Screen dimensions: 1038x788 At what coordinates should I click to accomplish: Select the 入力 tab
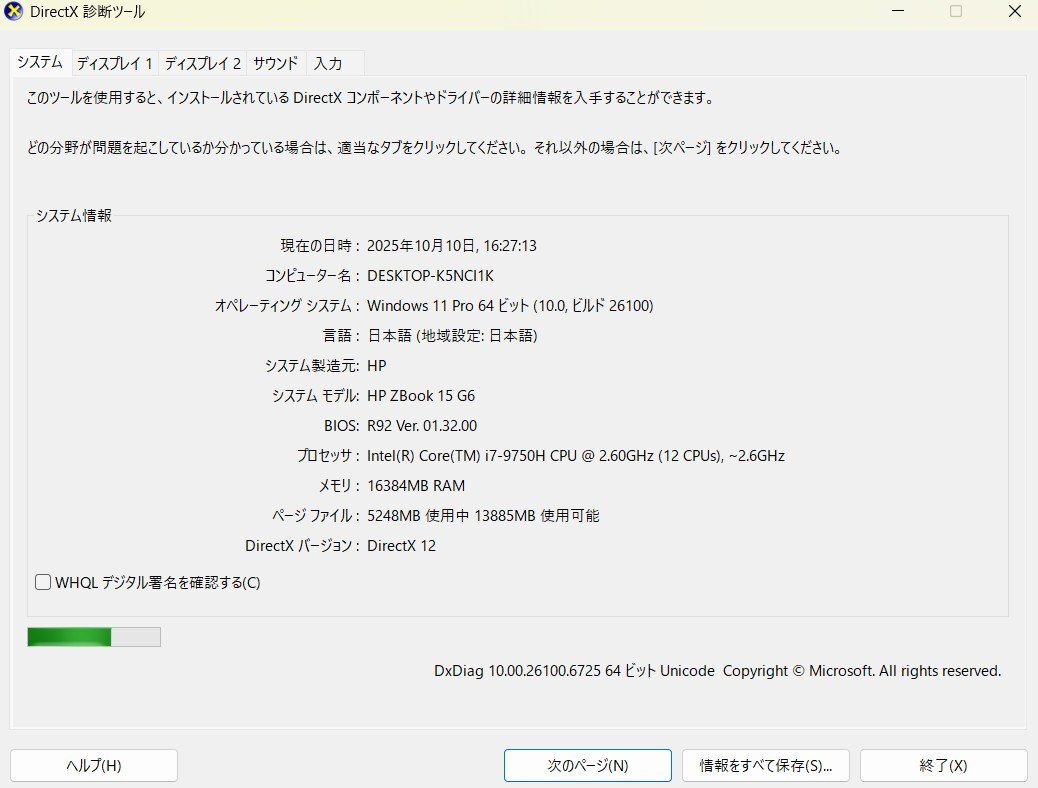pos(330,63)
